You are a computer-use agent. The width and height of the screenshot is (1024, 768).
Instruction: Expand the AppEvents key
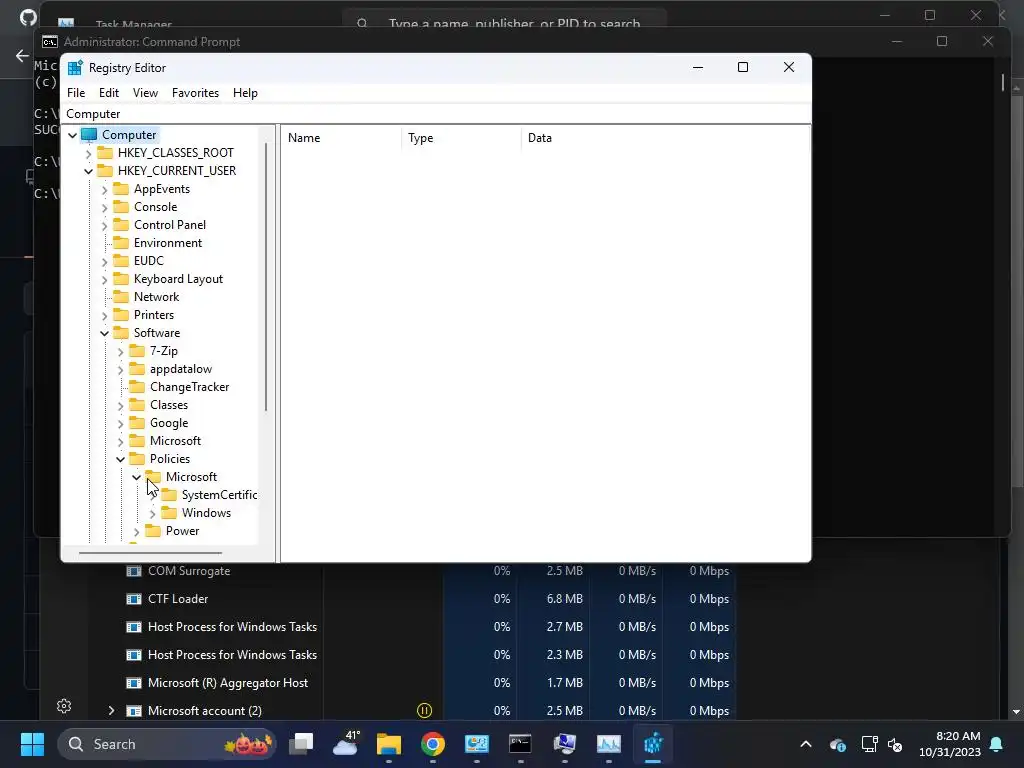click(x=104, y=189)
